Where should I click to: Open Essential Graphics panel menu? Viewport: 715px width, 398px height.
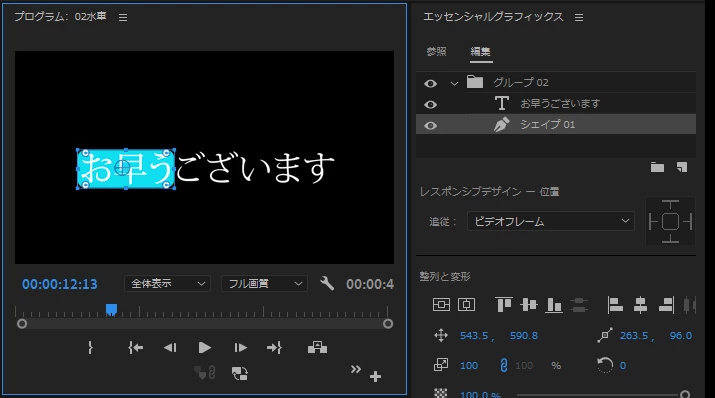point(579,17)
